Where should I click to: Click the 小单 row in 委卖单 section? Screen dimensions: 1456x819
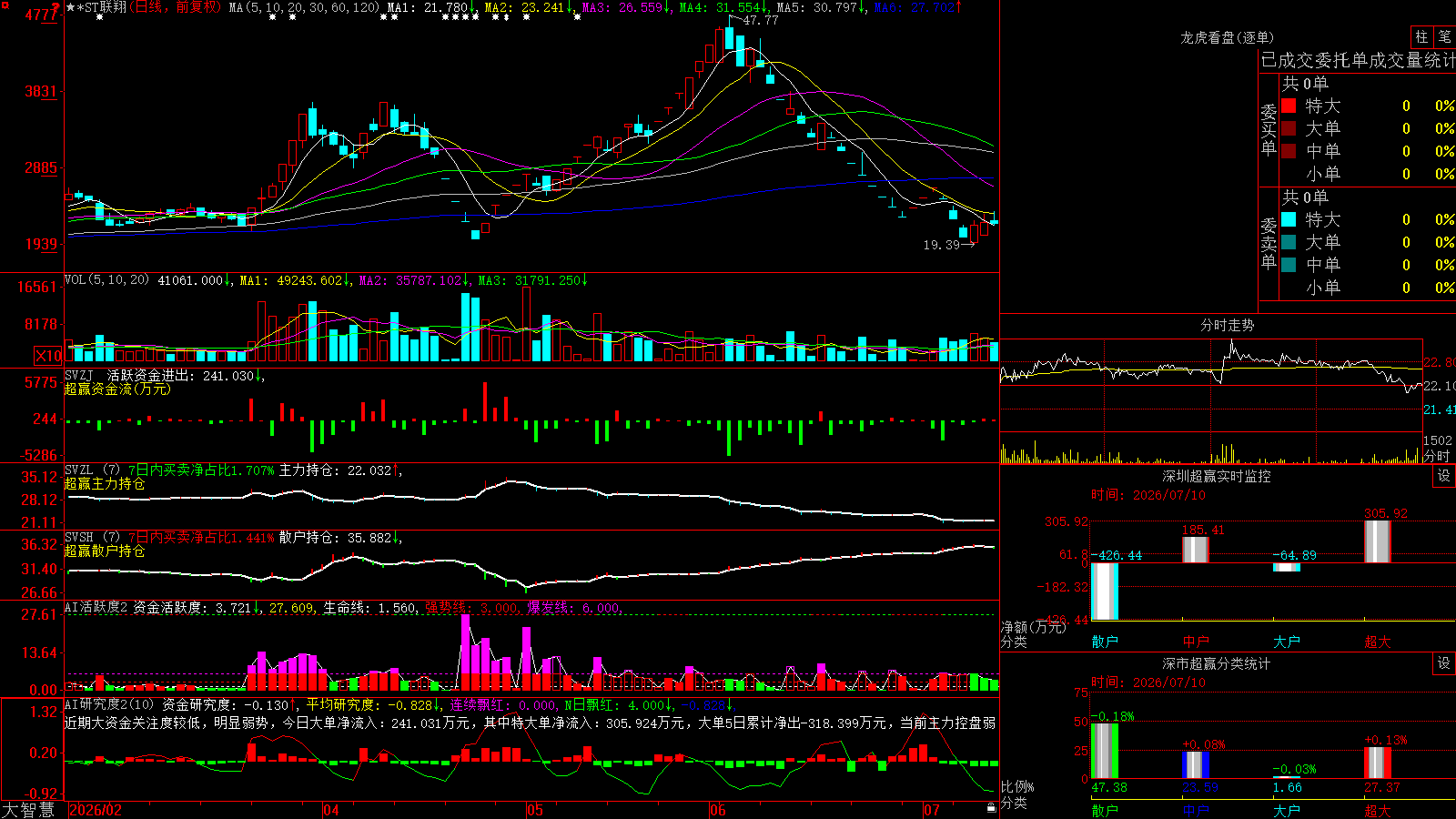(1367, 288)
